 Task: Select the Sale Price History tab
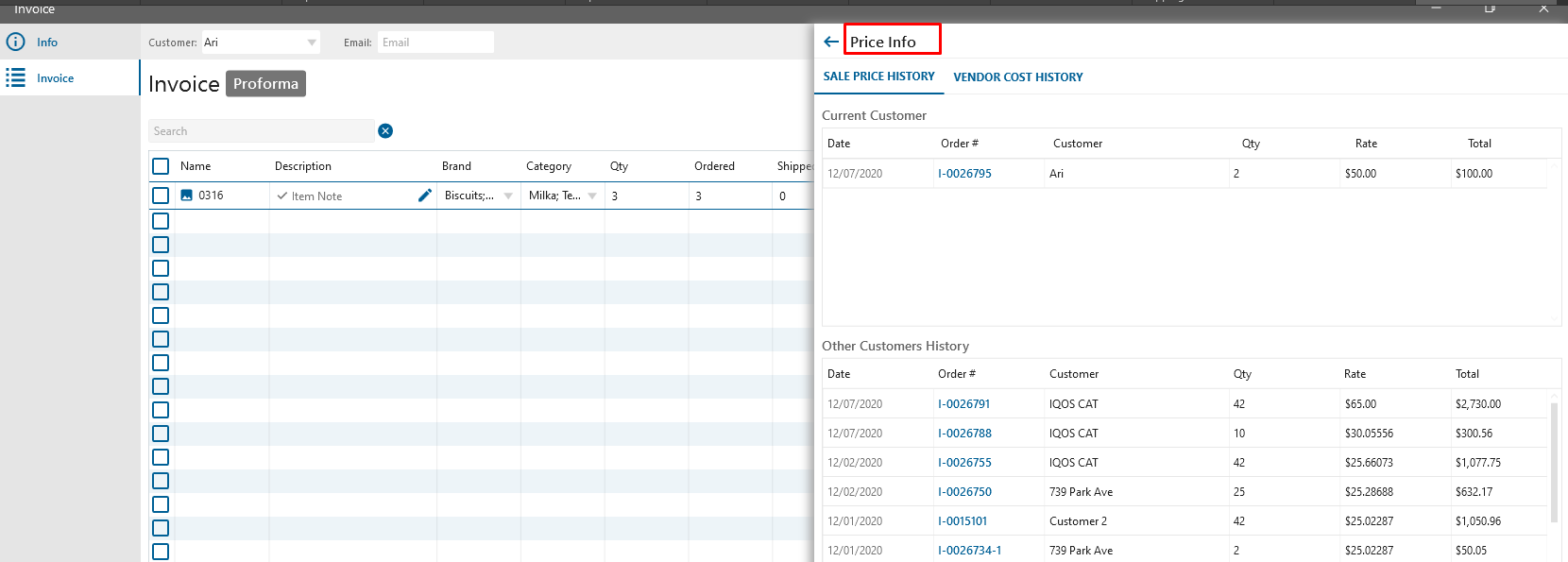click(878, 77)
